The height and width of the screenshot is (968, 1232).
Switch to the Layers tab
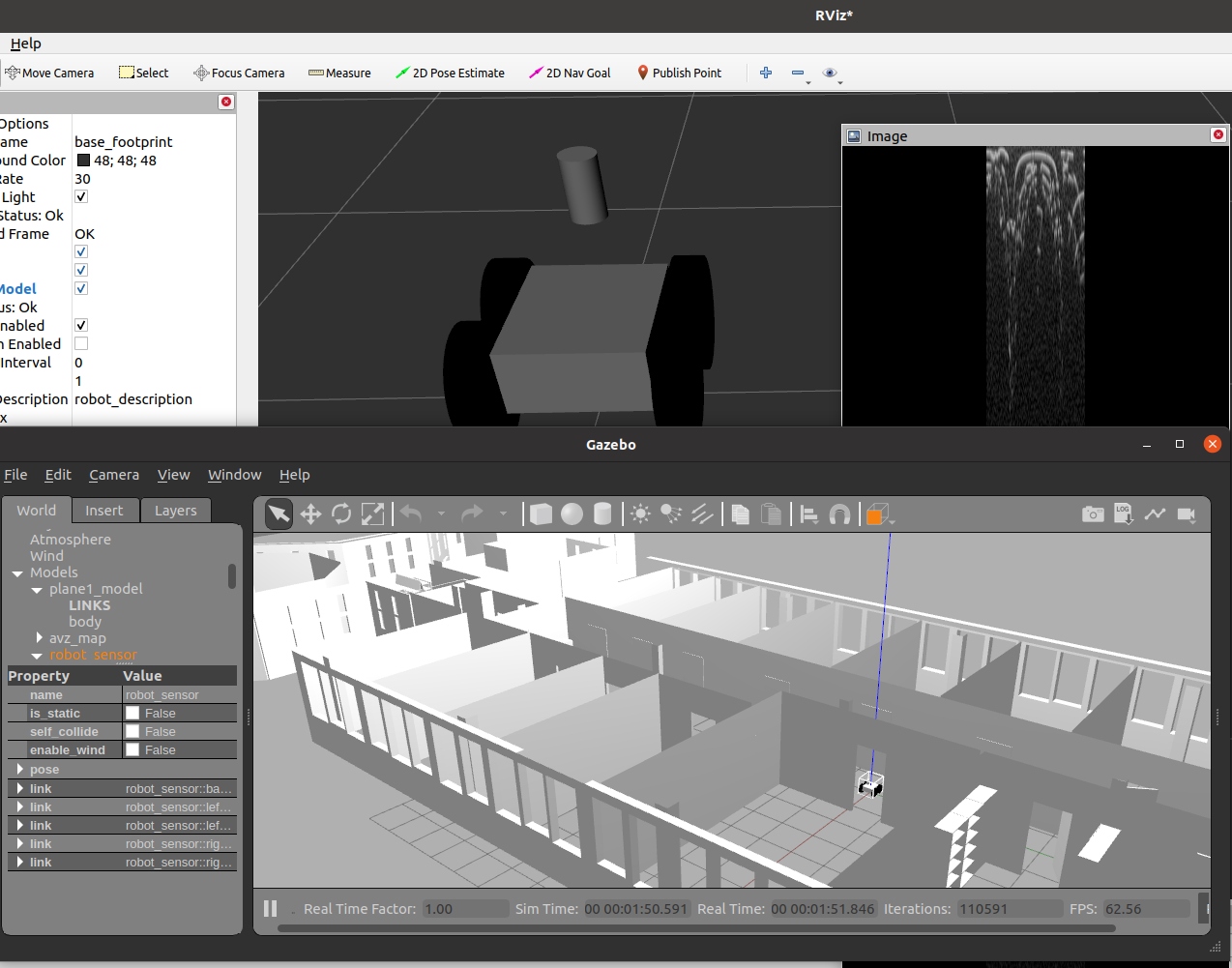pyautogui.click(x=176, y=511)
